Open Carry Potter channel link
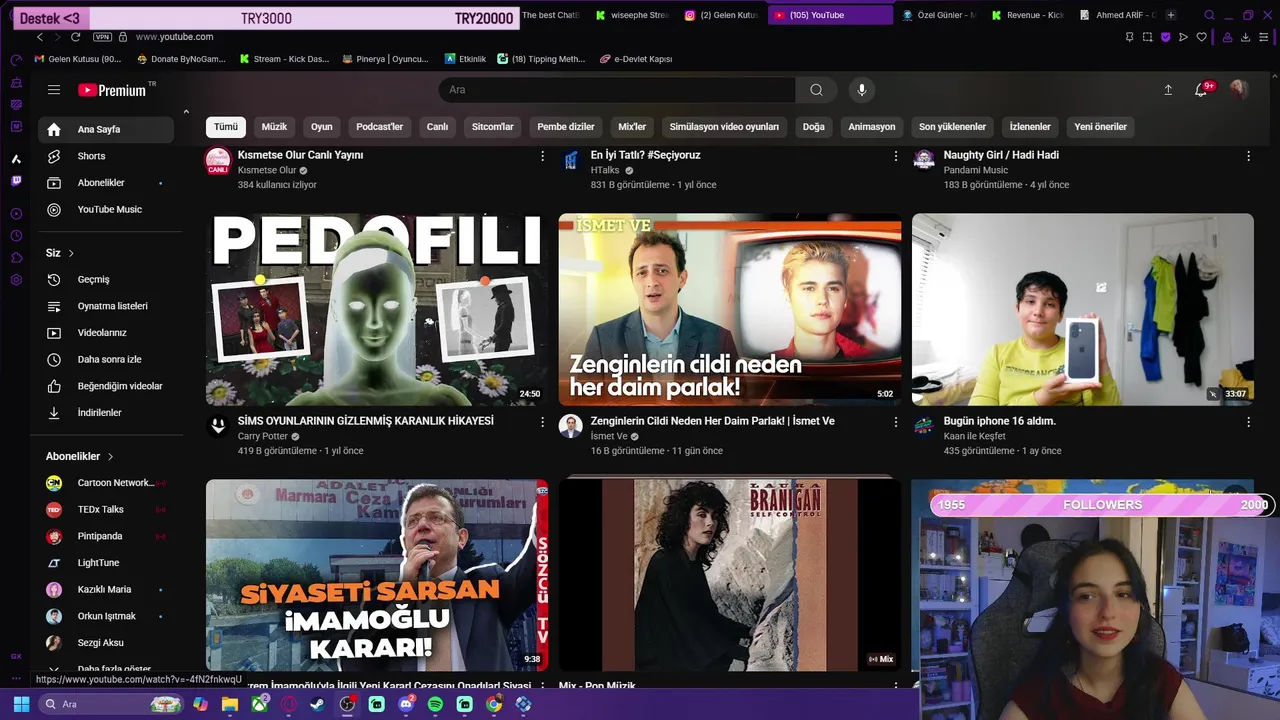Image resolution: width=1280 pixels, height=720 pixels. point(263,437)
